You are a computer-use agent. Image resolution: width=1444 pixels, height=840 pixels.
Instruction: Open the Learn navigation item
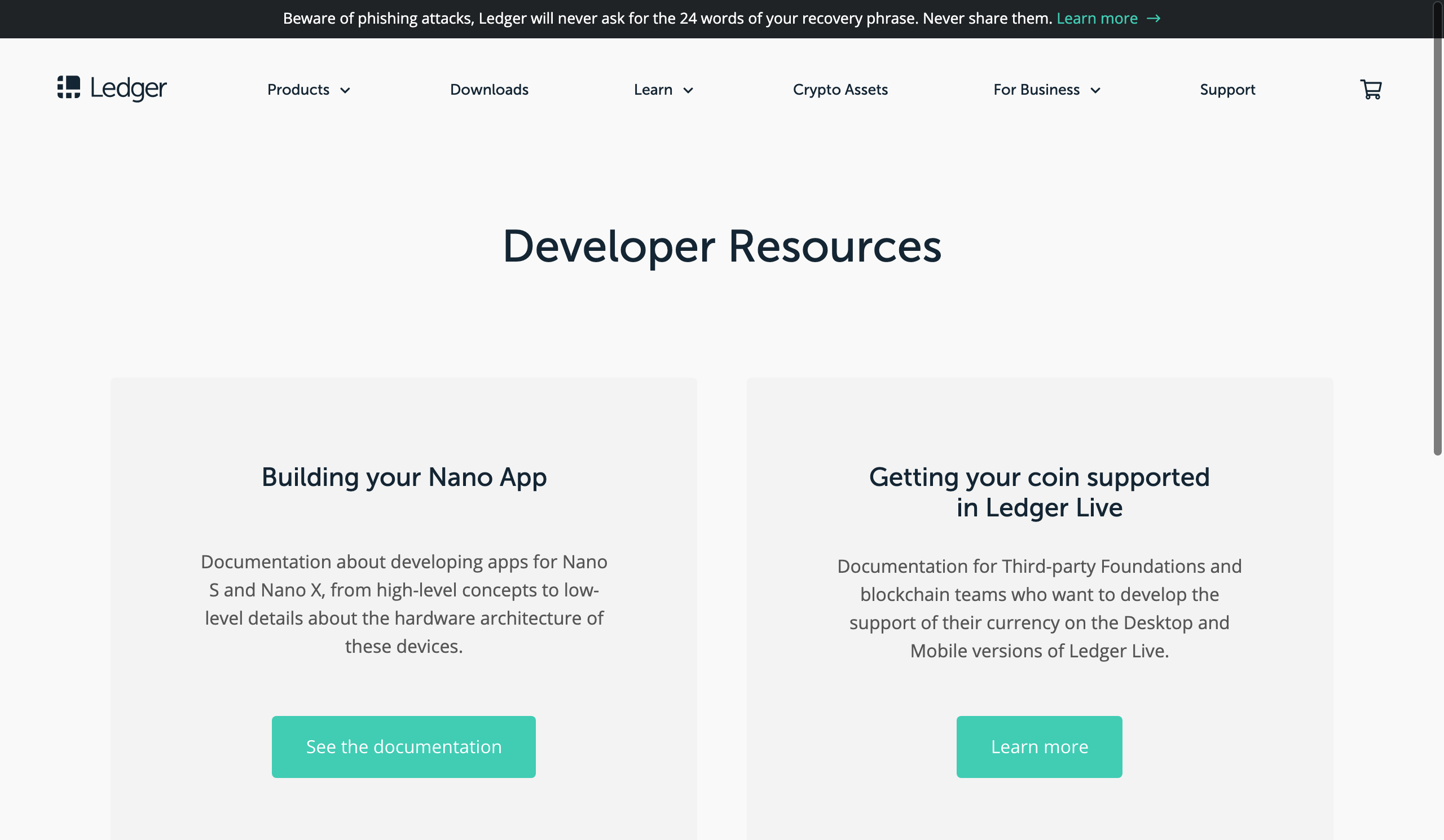[x=653, y=90]
